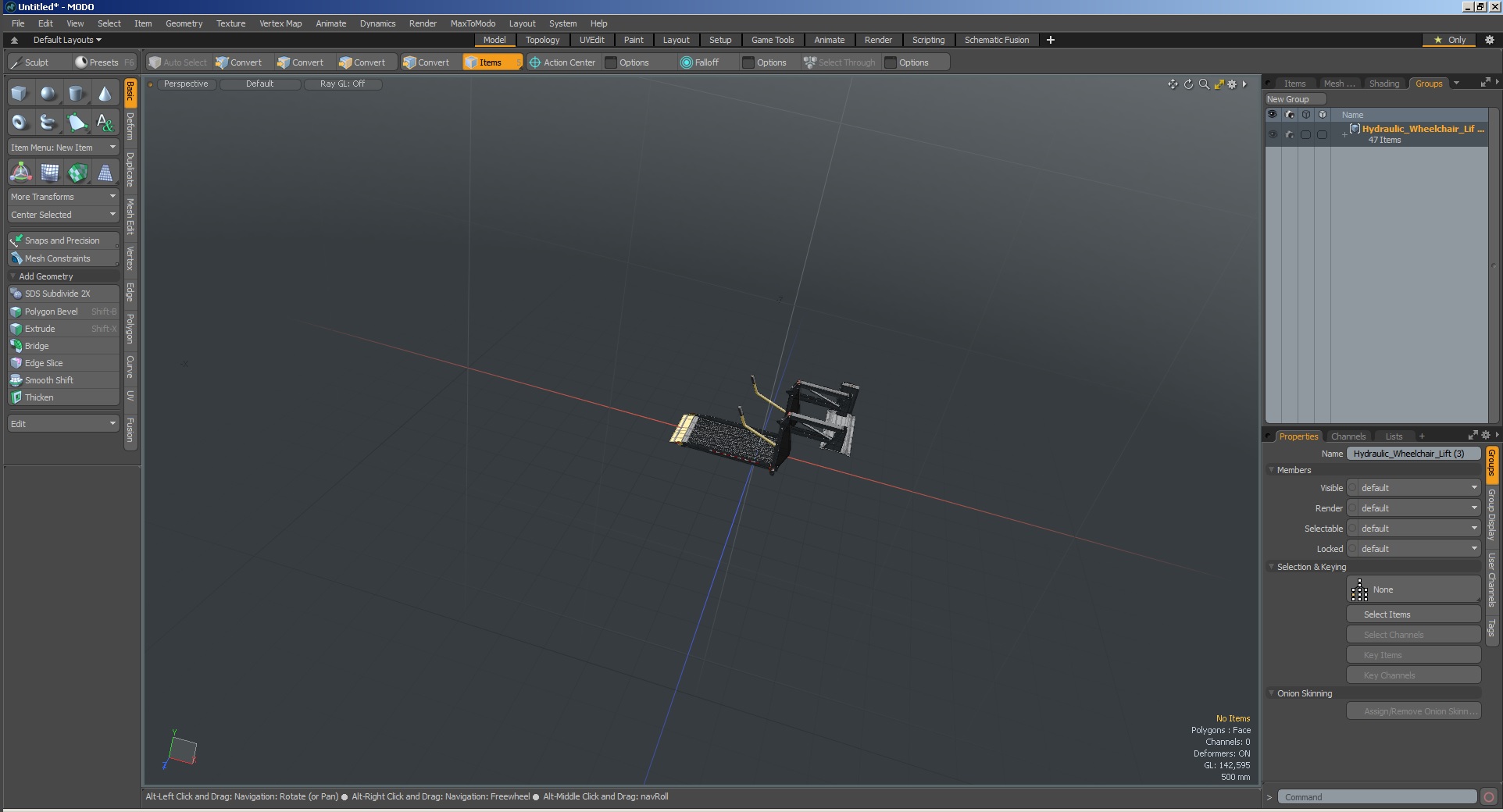Click the Name field for group
Image resolution: width=1503 pixels, height=812 pixels.
click(x=1414, y=454)
